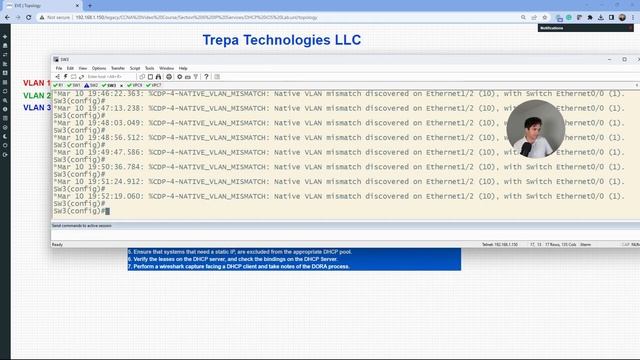The image size is (640, 360).
Task: Switch to the R1 session tab
Action: 58,85
